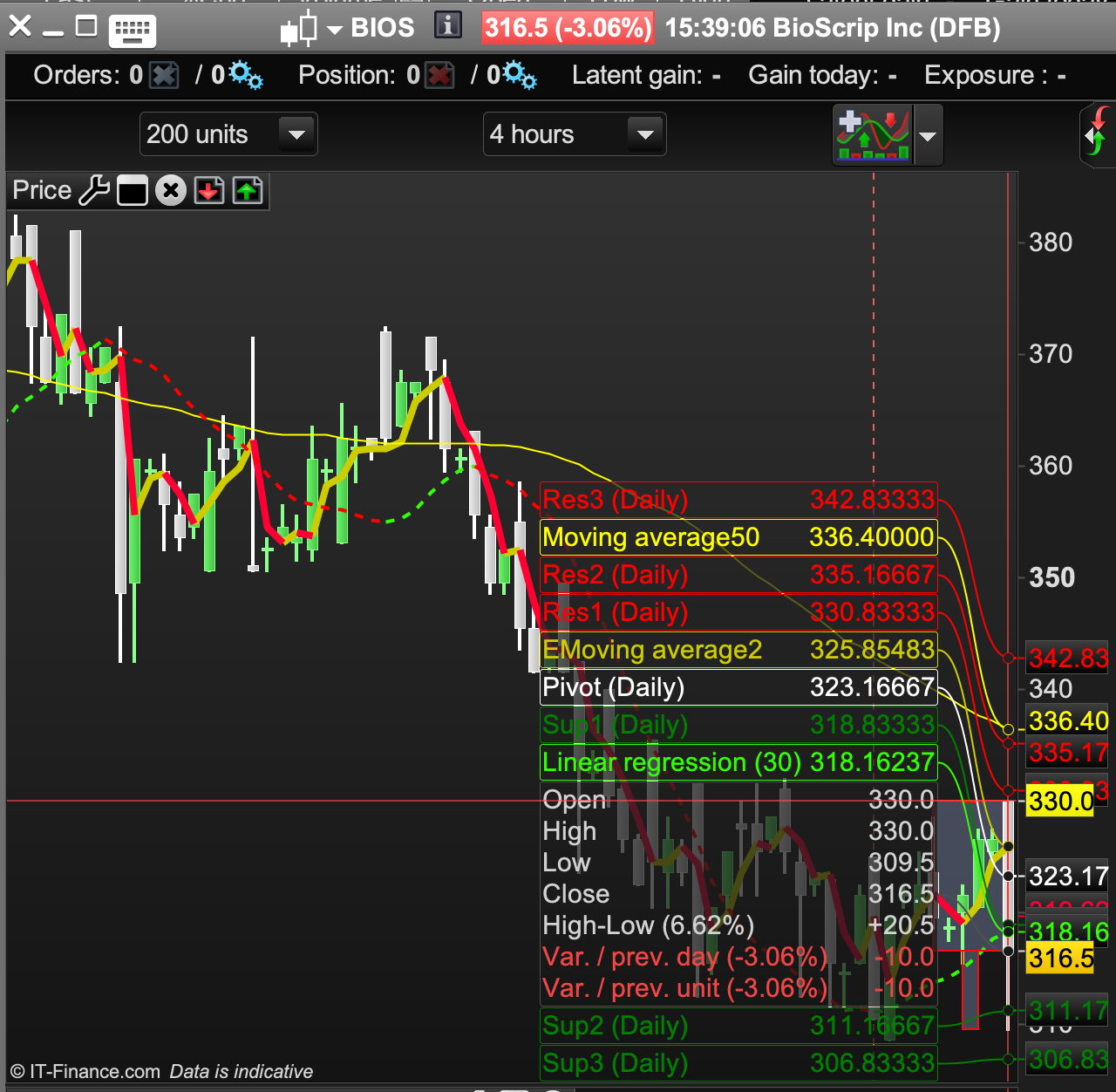Image resolution: width=1116 pixels, height=1092 pixels.
Task: Open order settings gears beside Orders
Action: point(245,76)
